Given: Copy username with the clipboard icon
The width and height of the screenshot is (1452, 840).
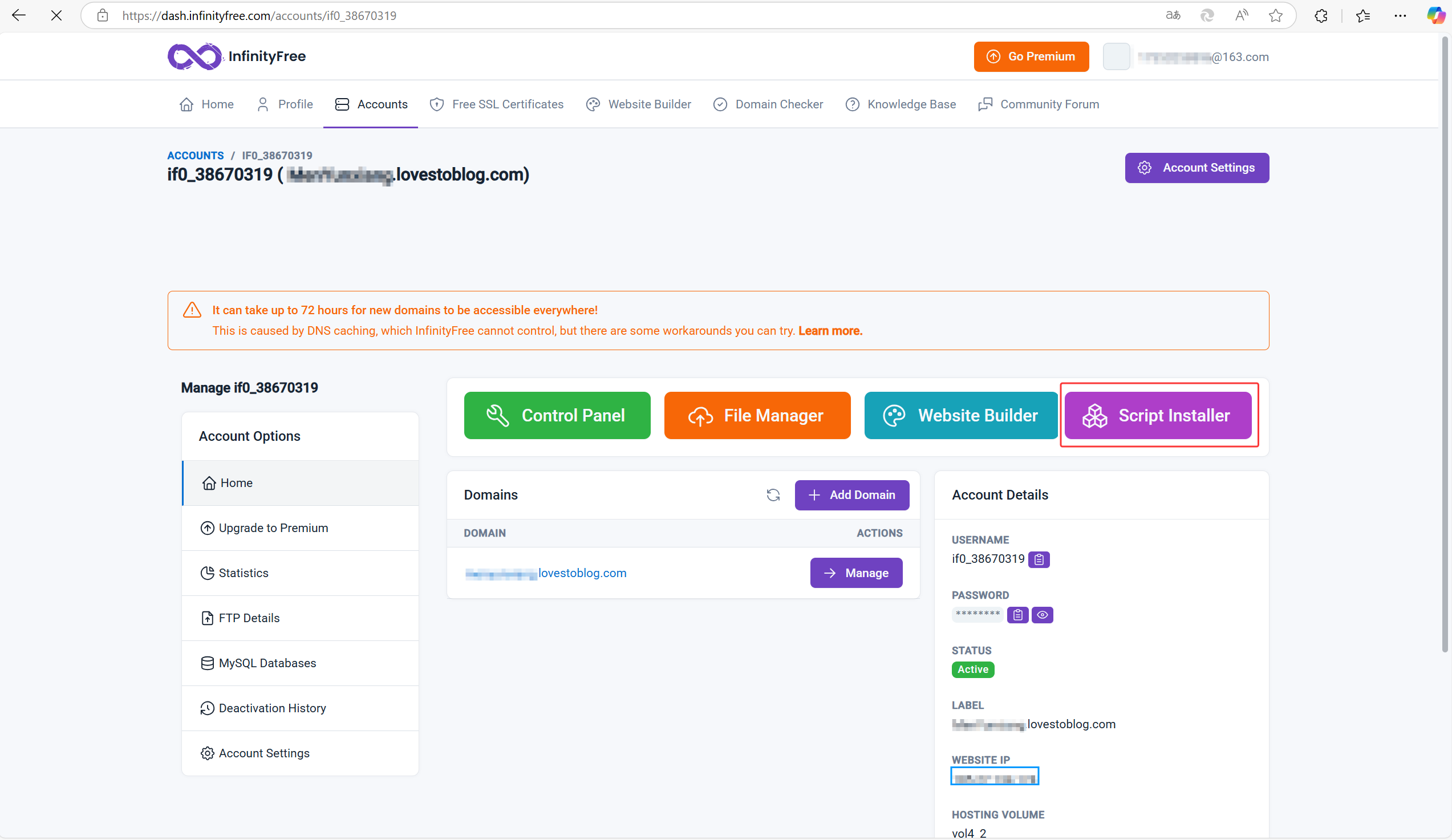Looking at the screenshot, I should [x=1039, y=559].
